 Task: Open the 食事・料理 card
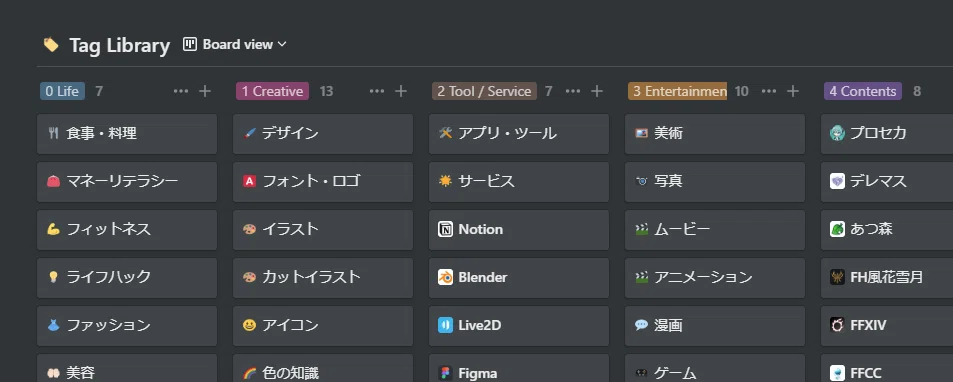[127, 134]
